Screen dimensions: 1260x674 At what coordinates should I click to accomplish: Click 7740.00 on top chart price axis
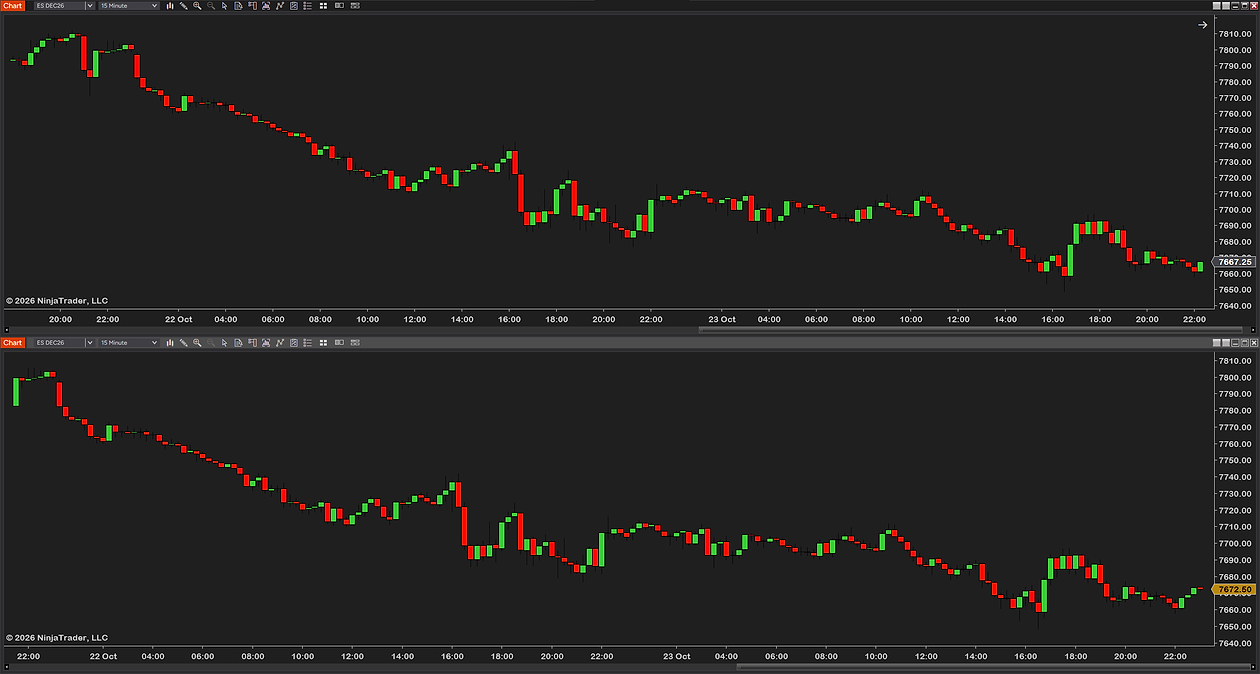click(1235, 146)
